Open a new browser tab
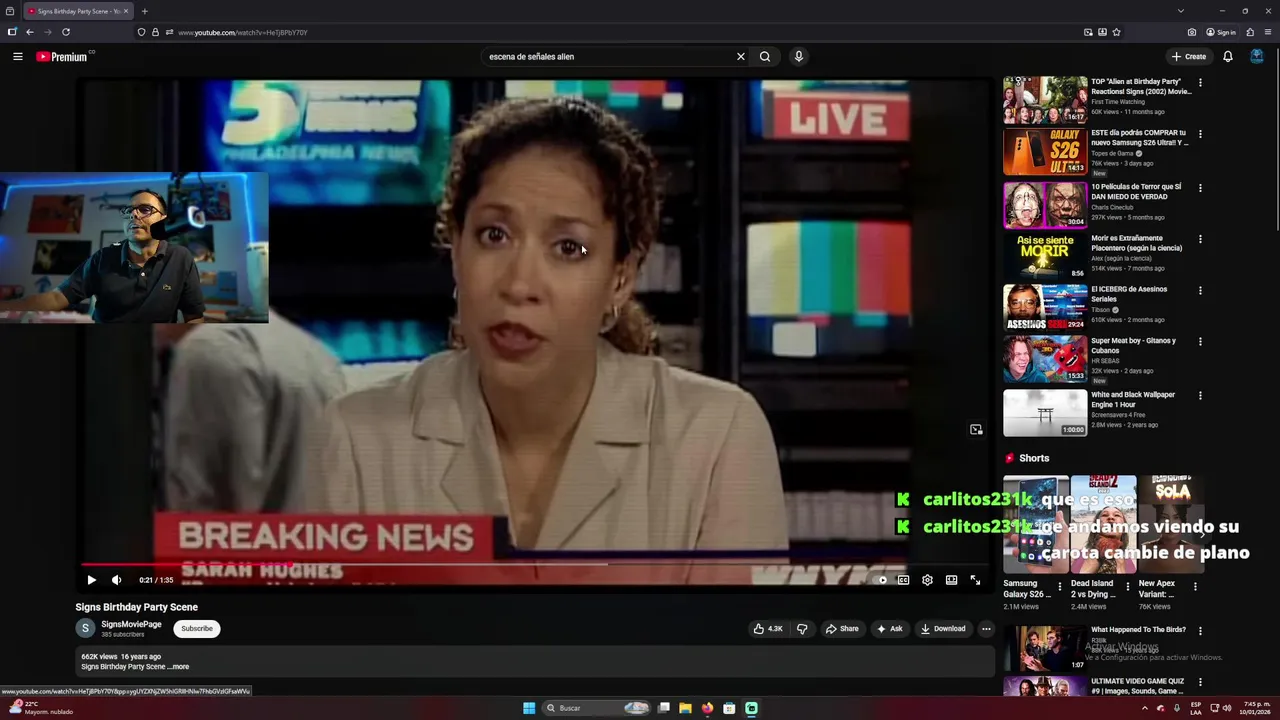Viewport: 1280px width, 720px height. pyautogui.click(x=144, y=11)
